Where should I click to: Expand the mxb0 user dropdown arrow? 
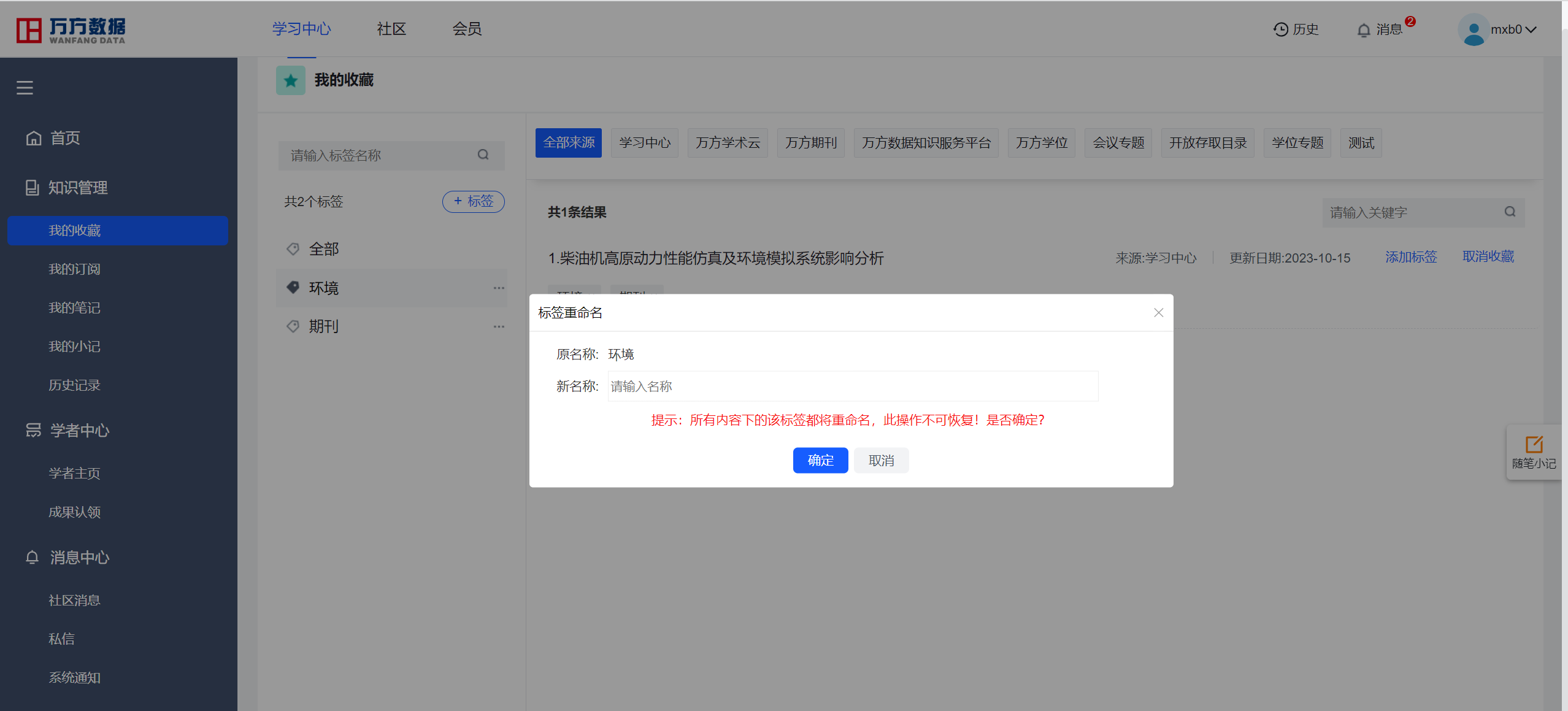1532,29
